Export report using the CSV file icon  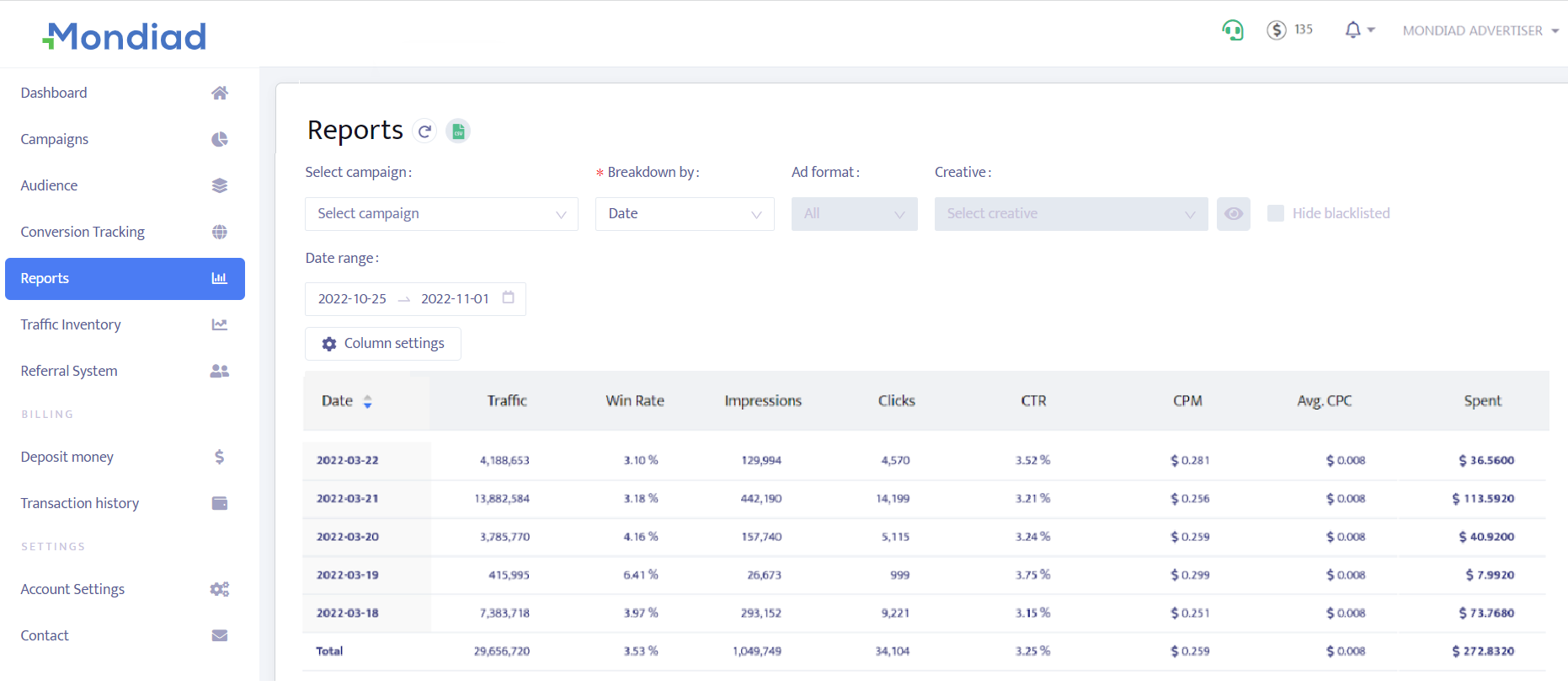[458, 131]
